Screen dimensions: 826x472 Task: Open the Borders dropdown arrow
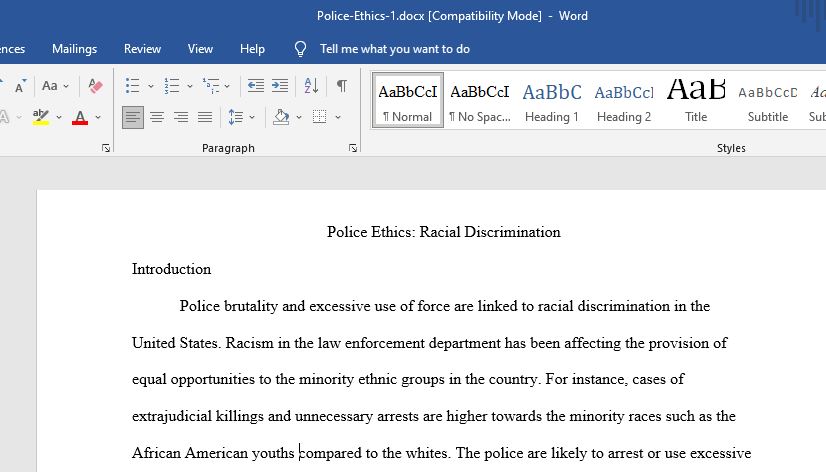click(x=338, y=117)
